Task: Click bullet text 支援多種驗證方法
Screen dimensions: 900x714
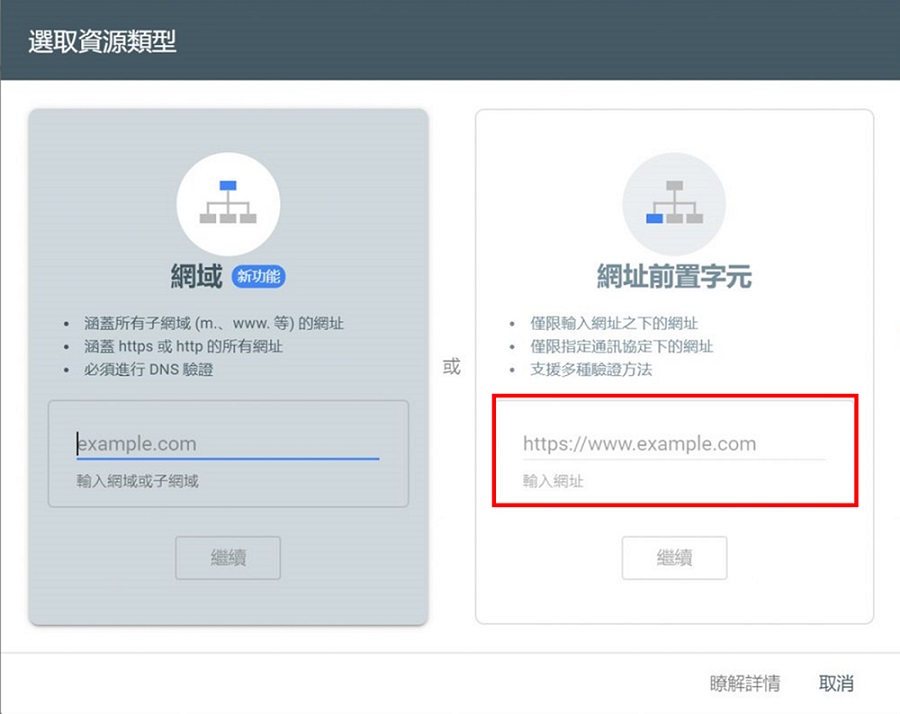Action: click(591, 369)
